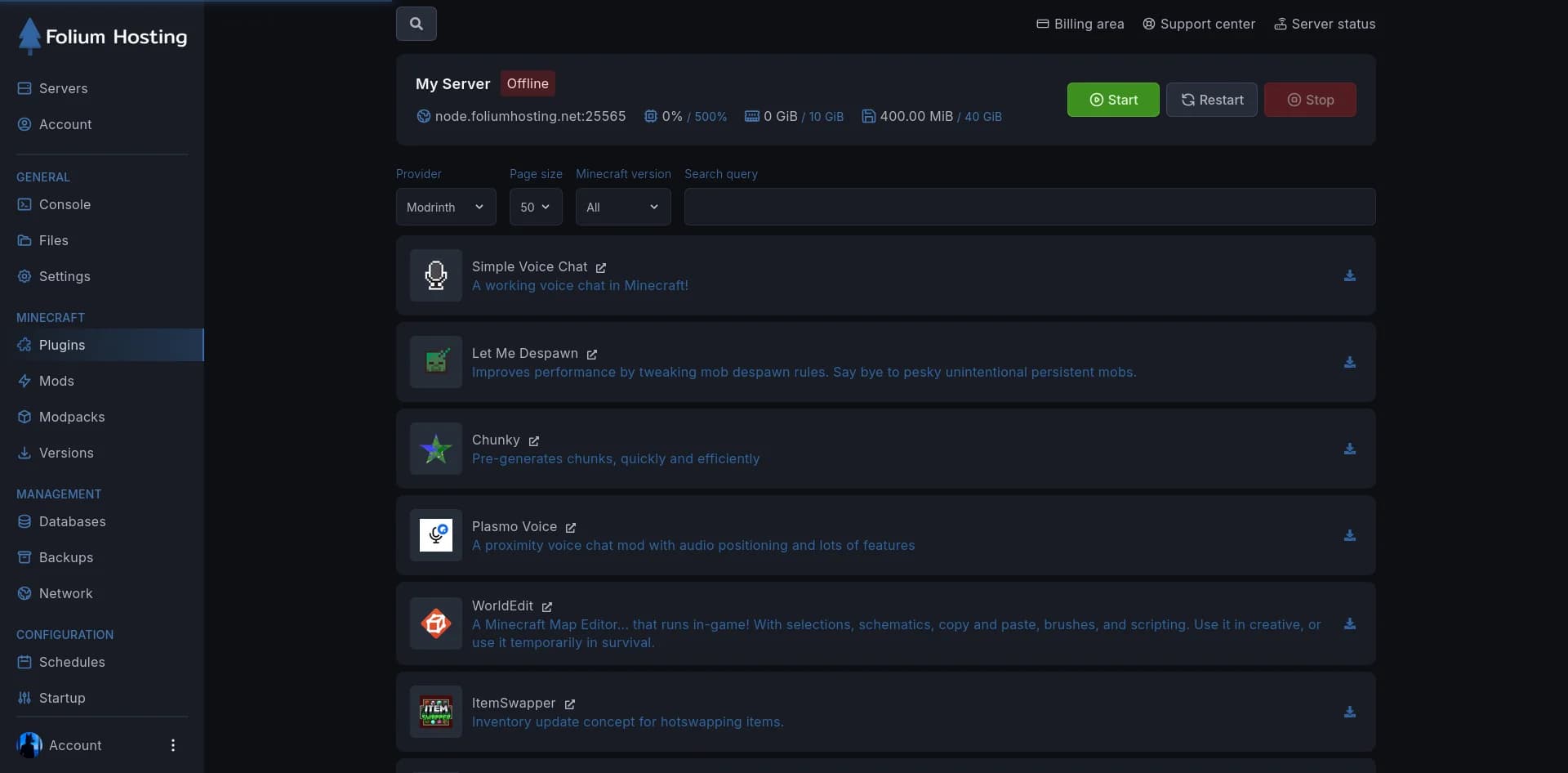Start the server
The height and width of the screenshot is (773, 1568).
1113,100
